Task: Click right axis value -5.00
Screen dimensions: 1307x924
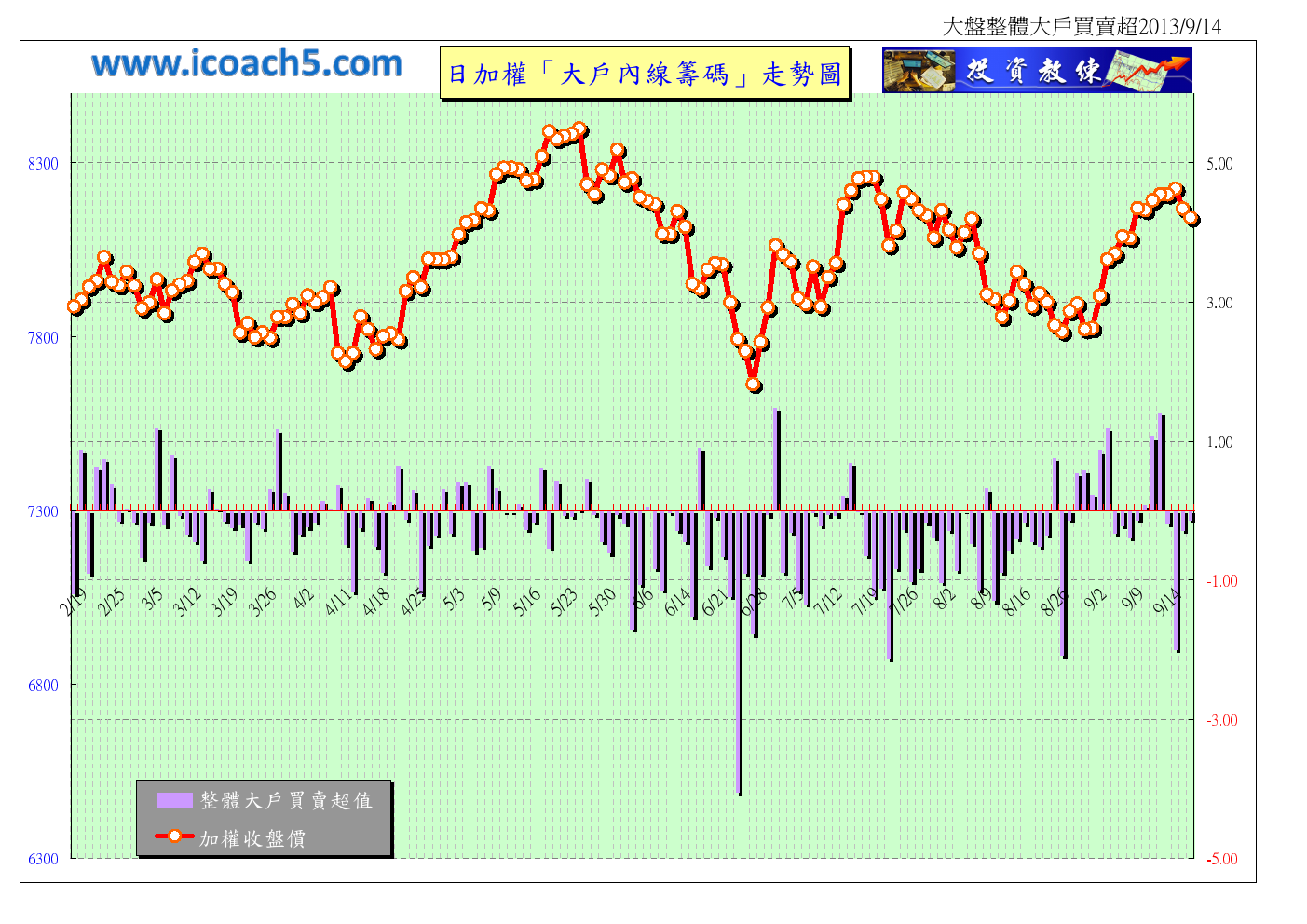Action: (1222, 859)
